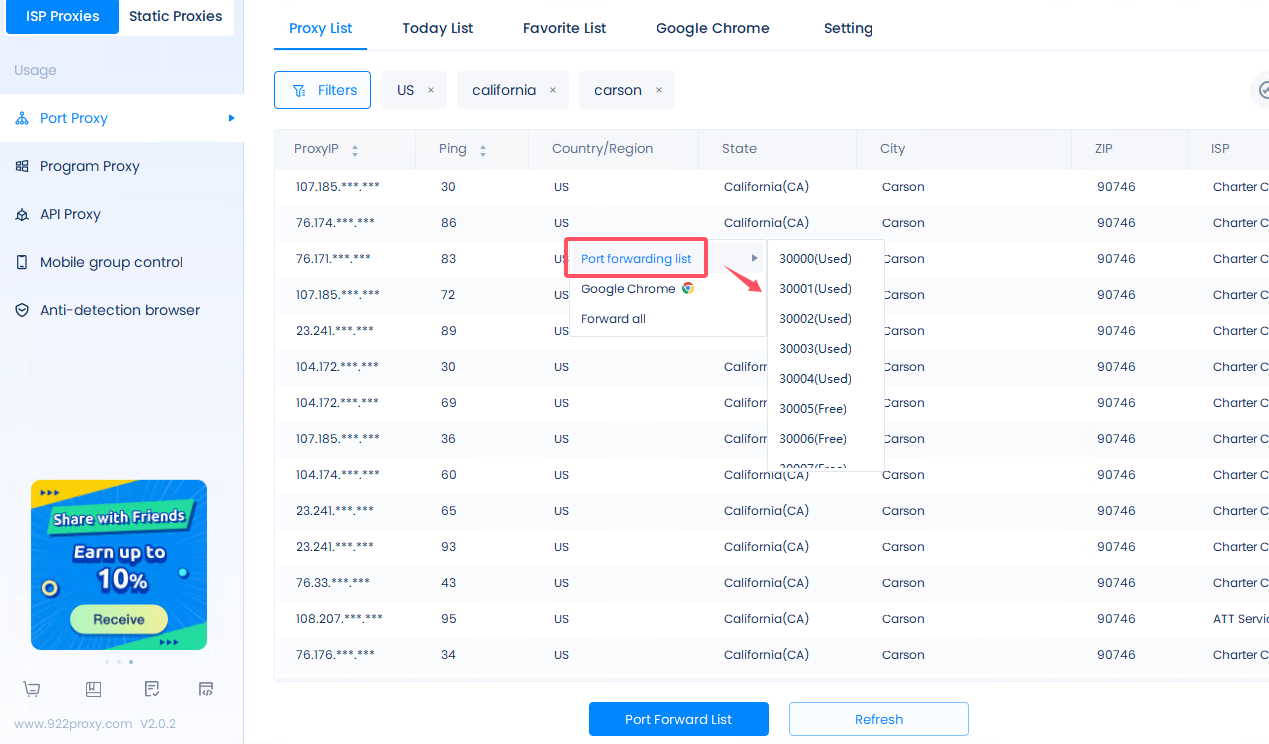Click the API Proxy sidebar icon
Image resolution: width=1269 pixels, height=744 pixels.
(22, 214)
